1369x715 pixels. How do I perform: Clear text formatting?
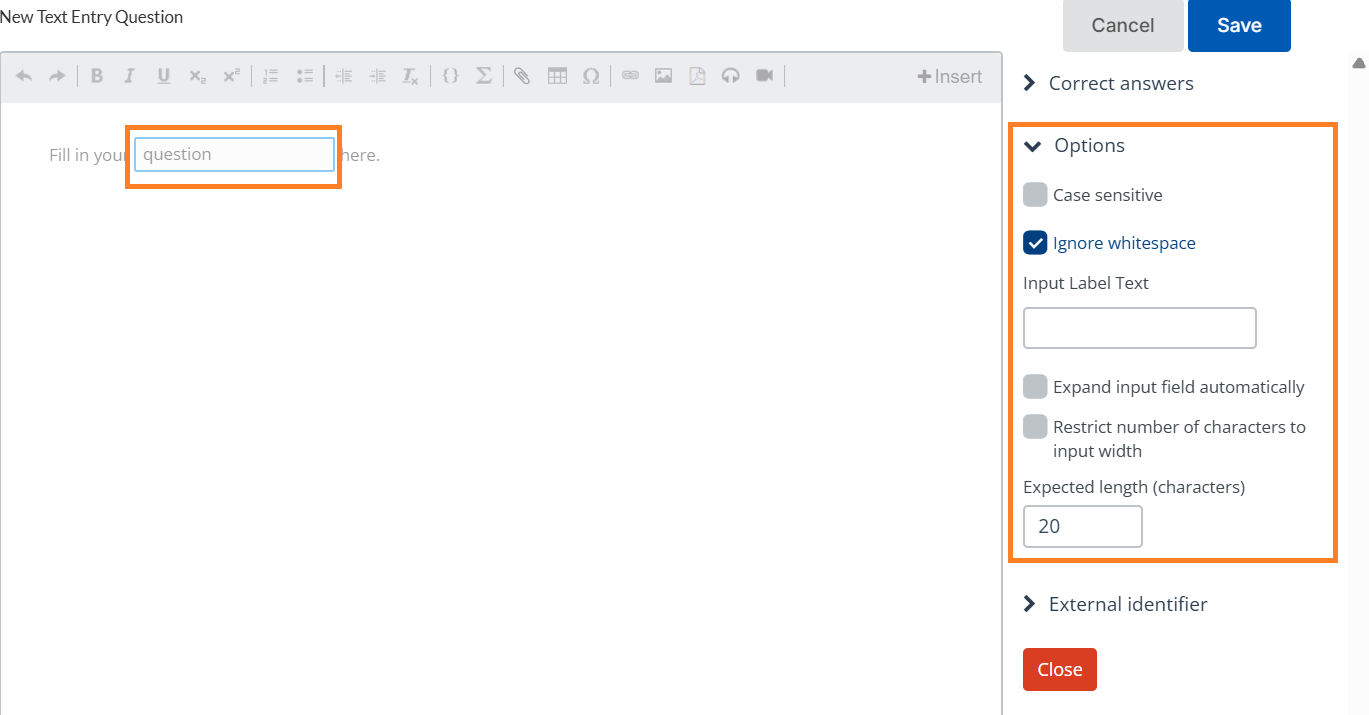point(410,76)
